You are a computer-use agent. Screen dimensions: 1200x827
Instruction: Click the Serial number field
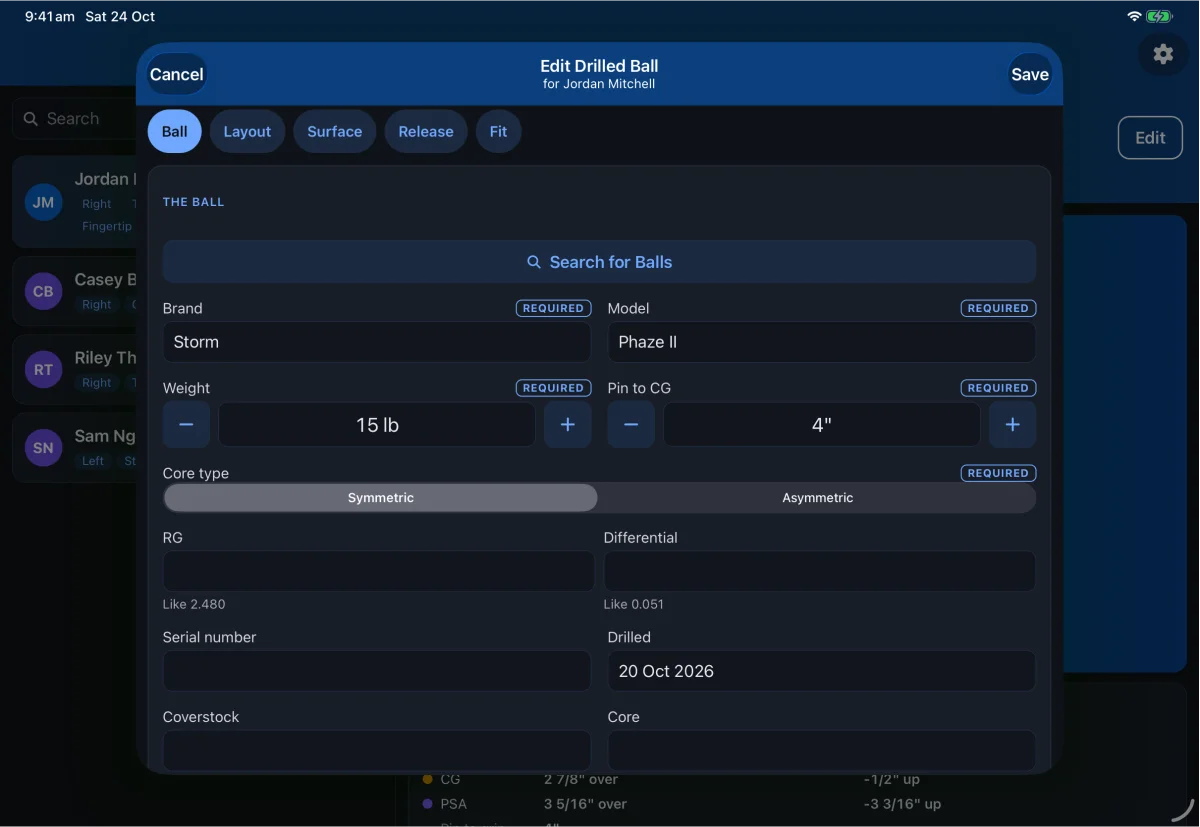pos(377,671)
